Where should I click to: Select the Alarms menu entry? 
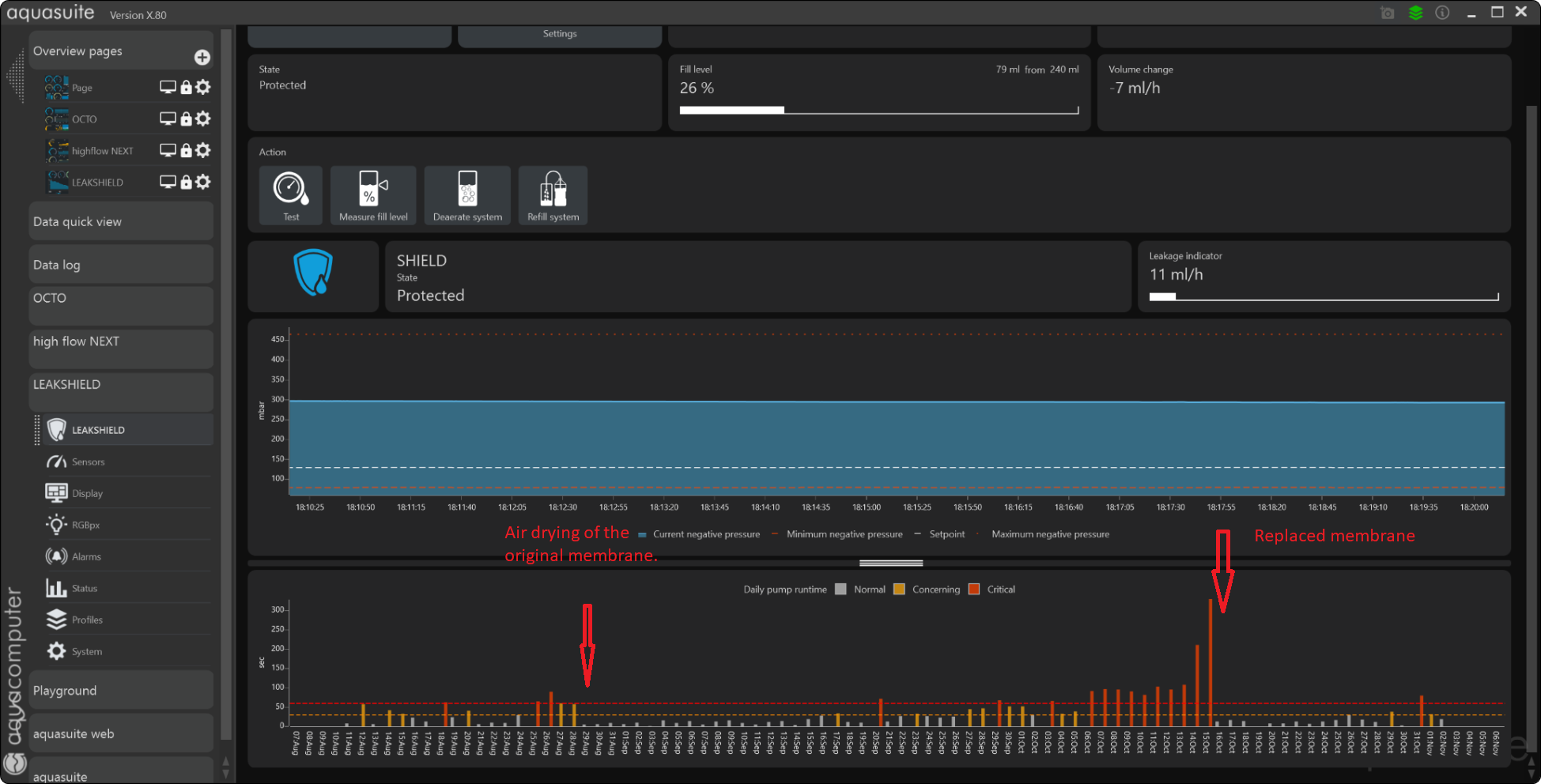pyautogui.click(x=86, y=556)
